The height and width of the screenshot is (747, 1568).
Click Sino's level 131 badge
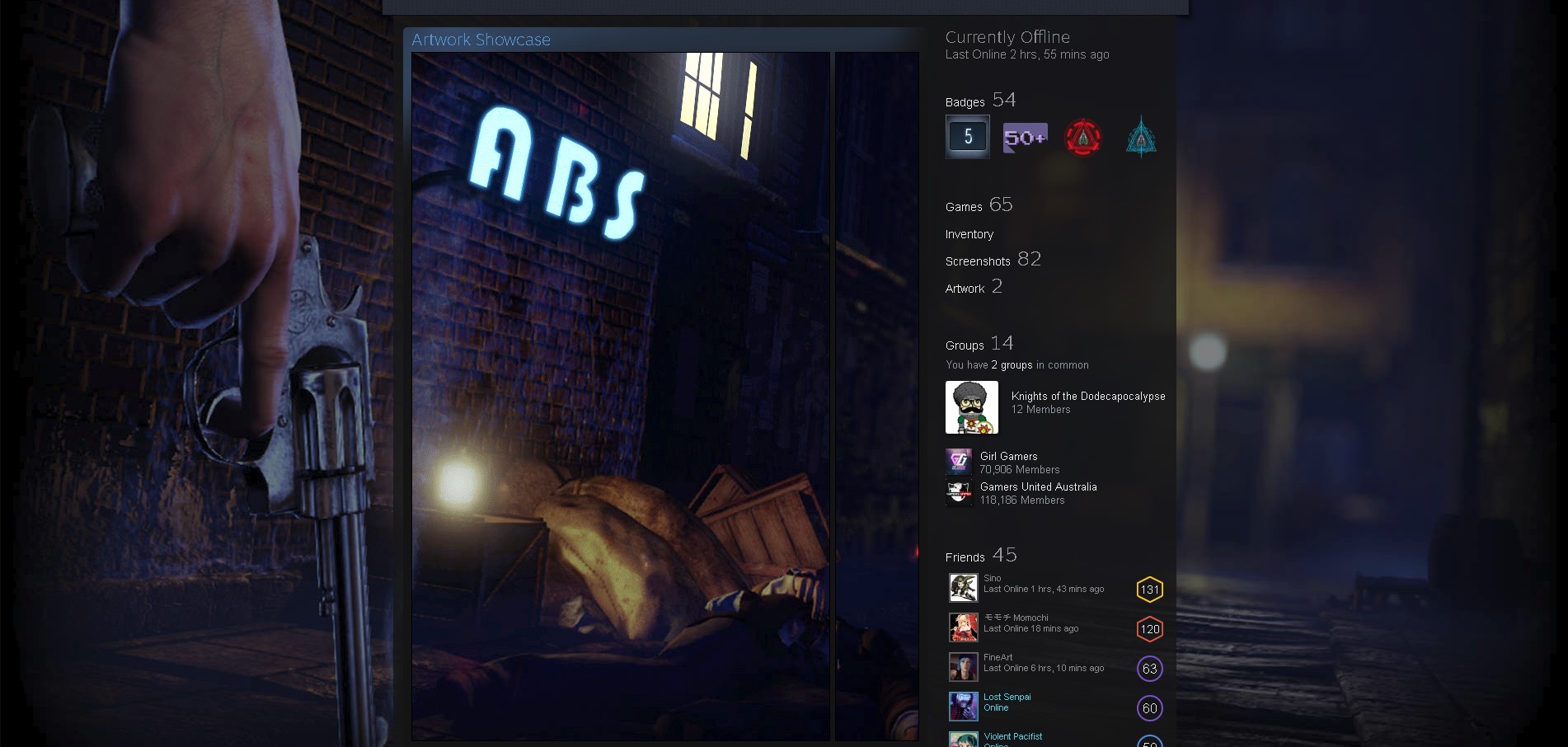pos(1150,590)
